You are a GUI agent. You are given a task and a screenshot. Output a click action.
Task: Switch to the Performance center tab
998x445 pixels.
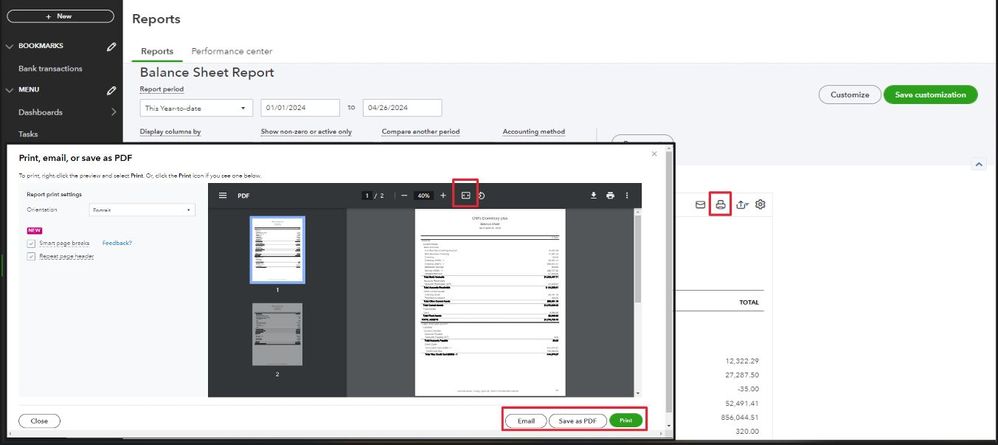pos(232,51)
